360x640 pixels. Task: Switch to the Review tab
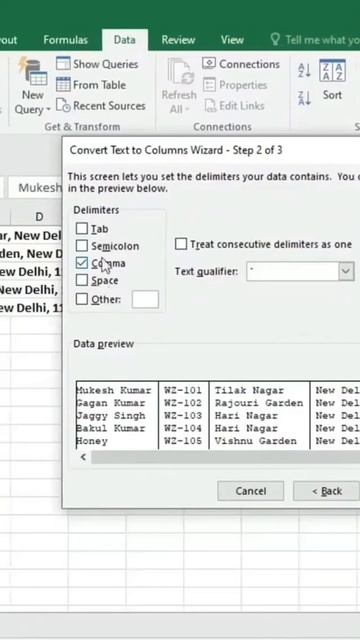(178, 40)
